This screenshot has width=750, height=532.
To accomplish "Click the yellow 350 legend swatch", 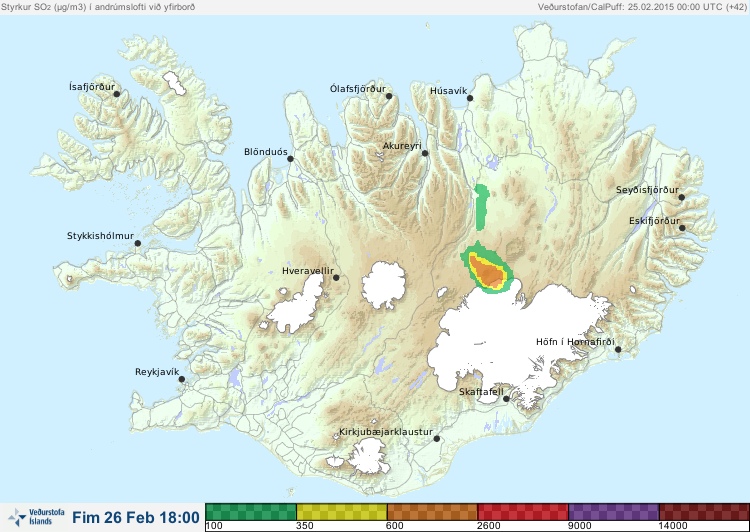I will (x=342, y=511).
